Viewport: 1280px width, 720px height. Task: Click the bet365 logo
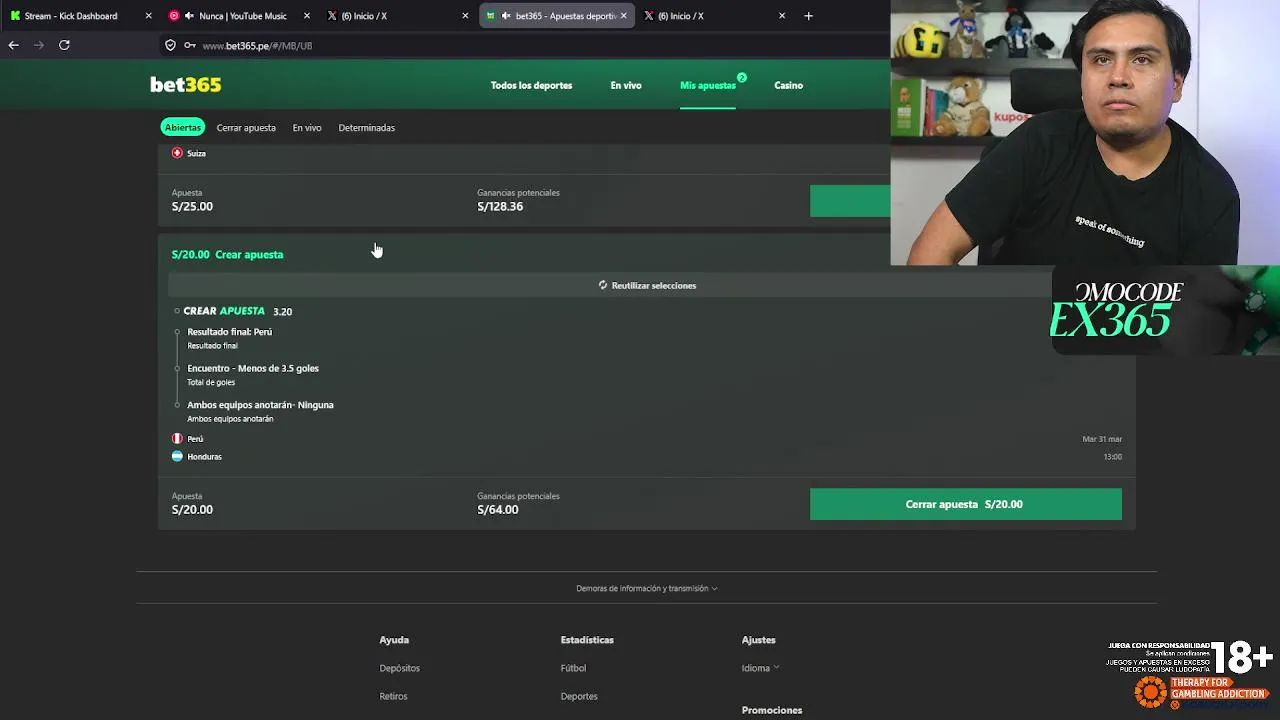pyautogui.click(x=185, y=85)
